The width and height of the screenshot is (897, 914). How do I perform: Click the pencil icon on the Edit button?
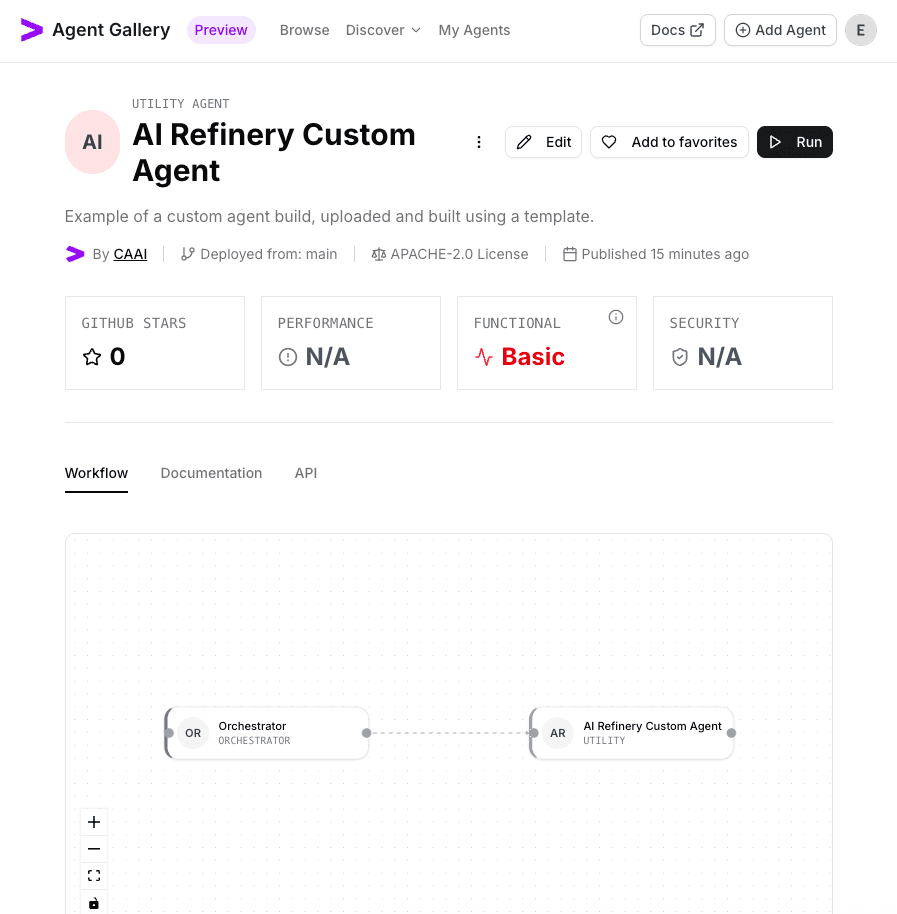click(524, 141)
